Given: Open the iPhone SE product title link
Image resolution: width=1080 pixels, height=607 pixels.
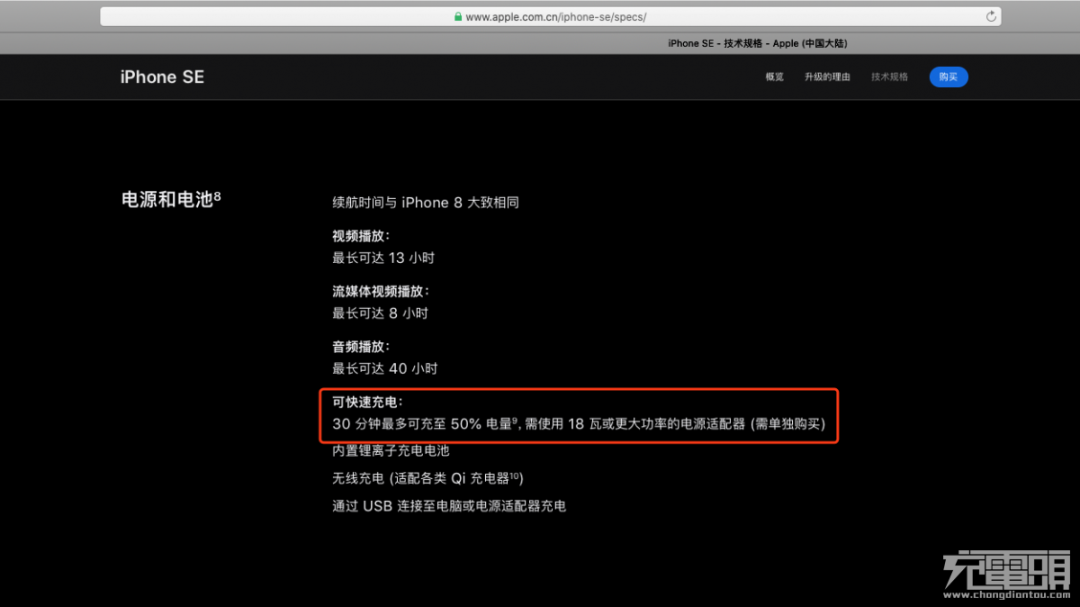Looking at the screenshot, I should point(163,77).
